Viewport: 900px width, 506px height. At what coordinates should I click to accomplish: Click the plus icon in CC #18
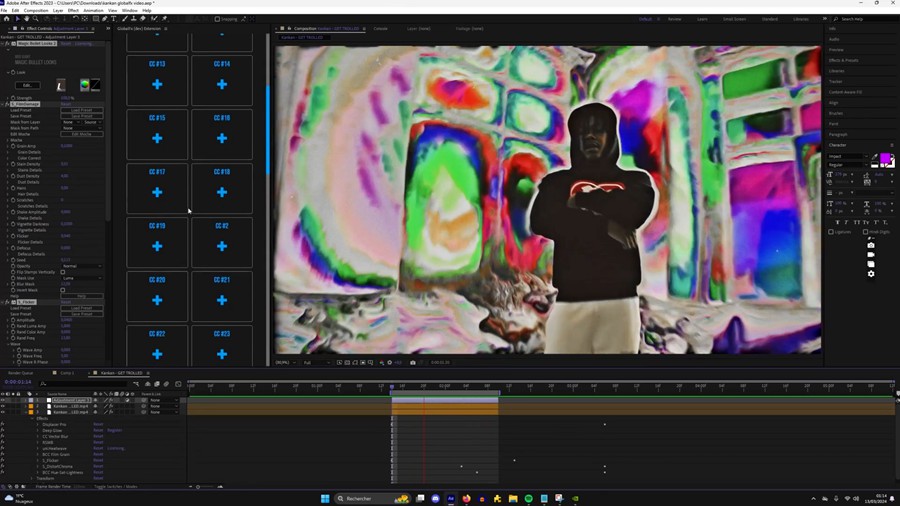[222, 192]
